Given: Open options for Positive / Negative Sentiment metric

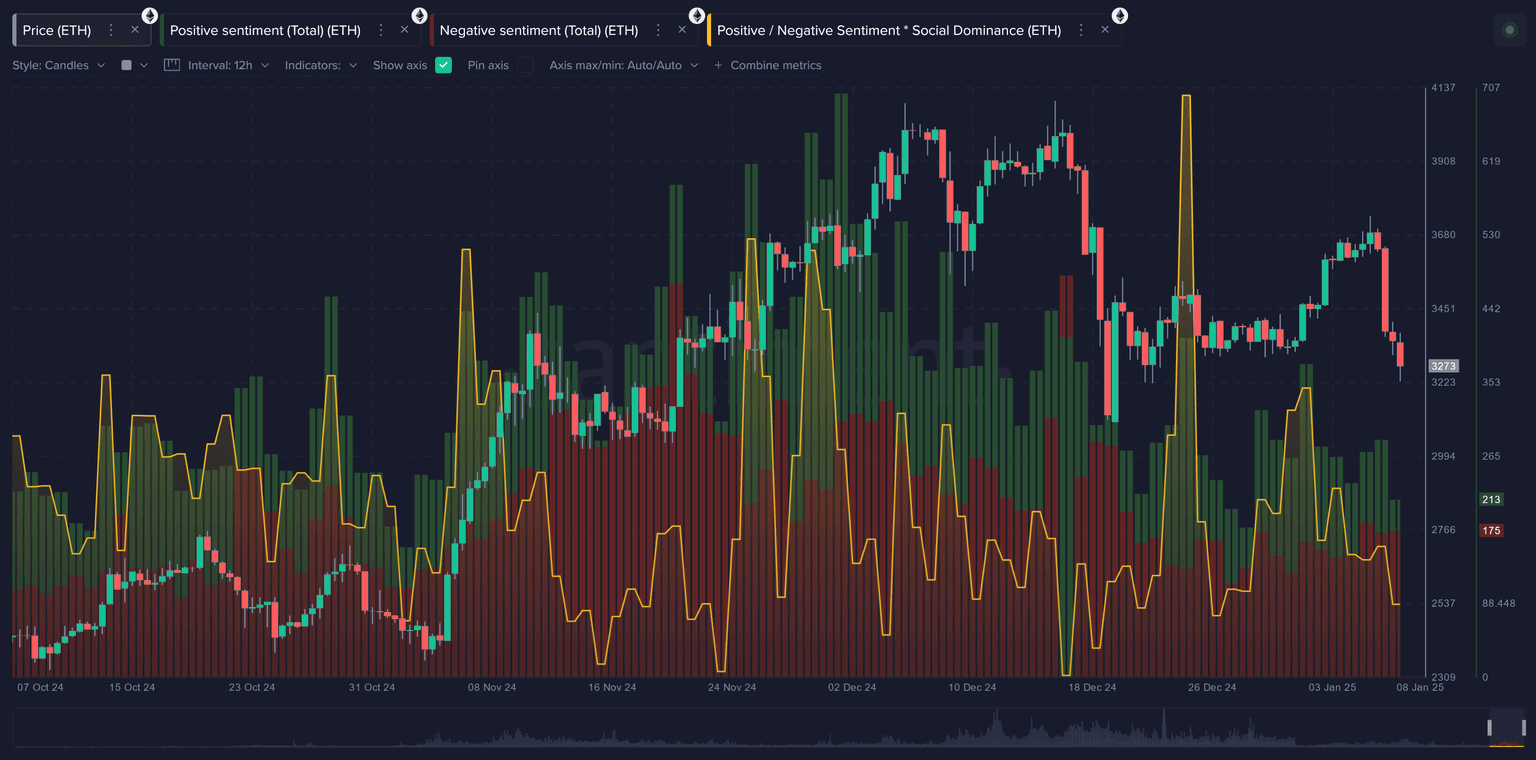Looking at the screenshot, I should (x=1081, y=30).
